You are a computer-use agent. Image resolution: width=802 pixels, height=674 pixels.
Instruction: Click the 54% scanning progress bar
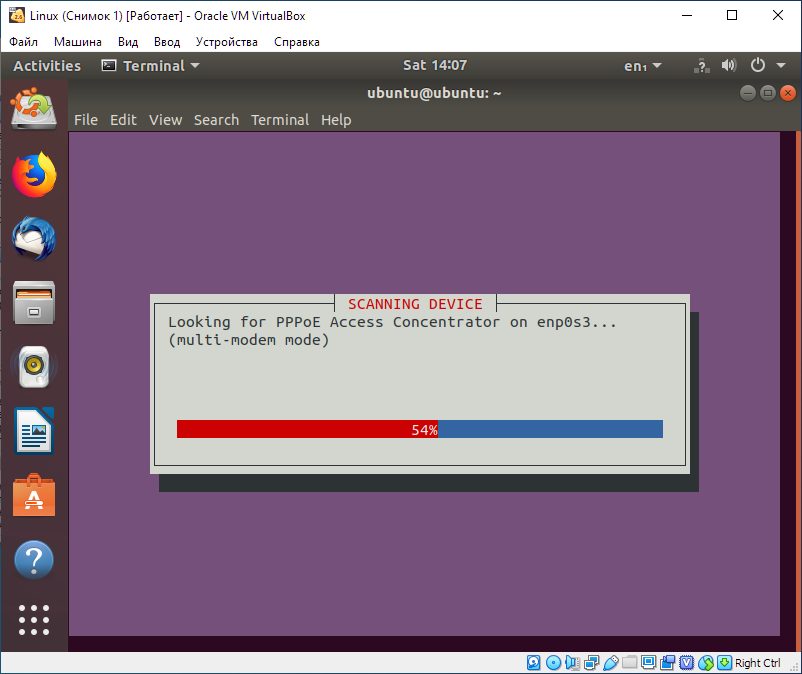[x=420, y=429]
